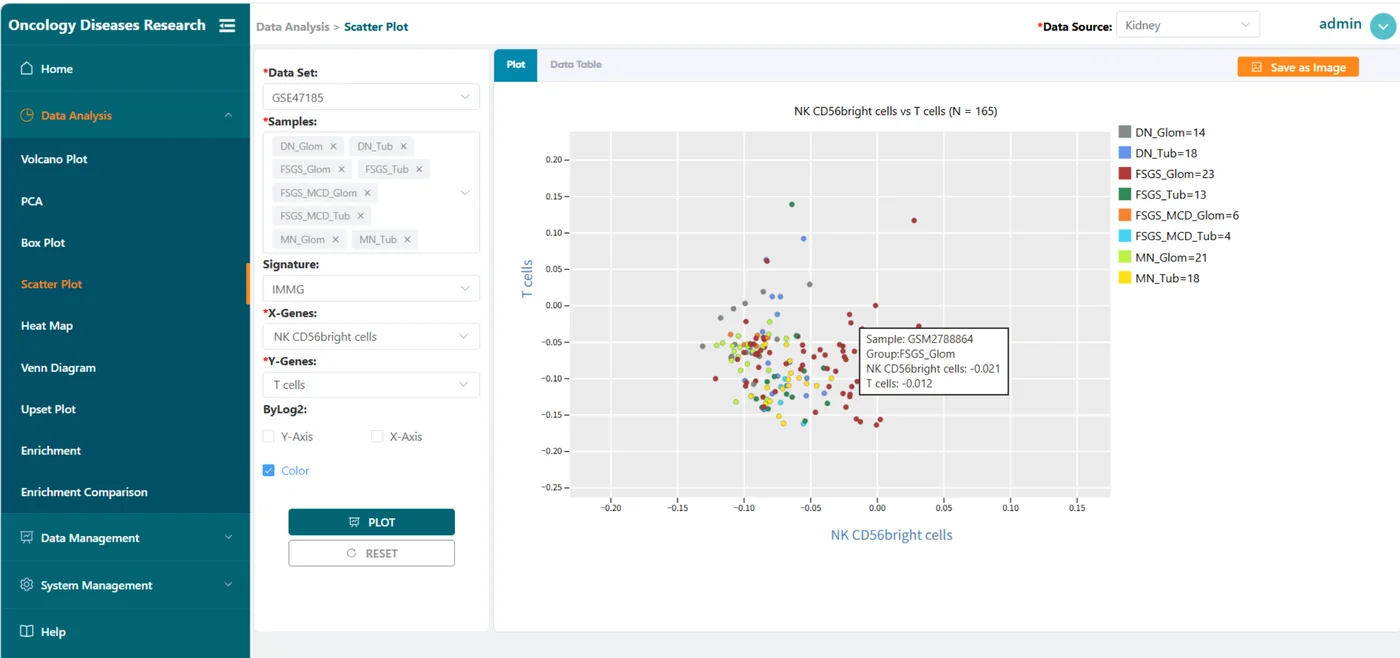The width and height of the screenshot is (1400, 658).
Task: Click the RESET button
Action: pos(371,553)
